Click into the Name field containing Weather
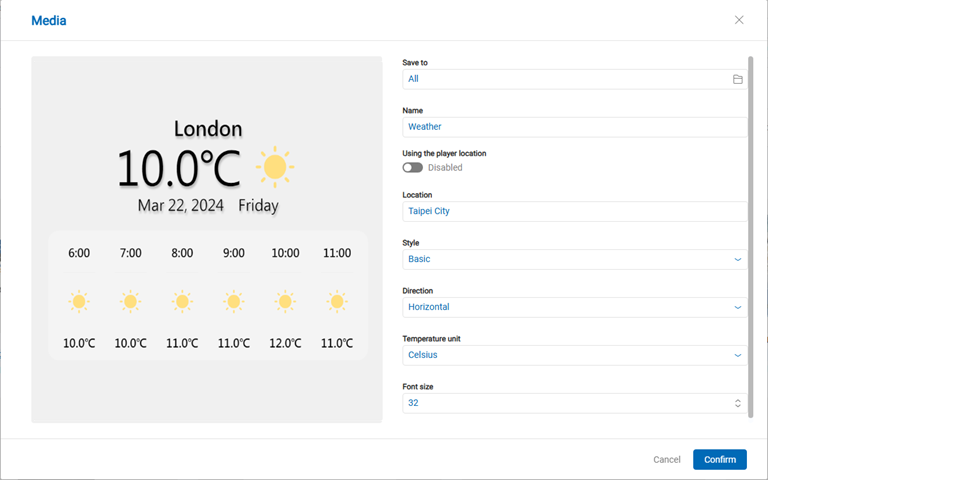 click(574, 127)
